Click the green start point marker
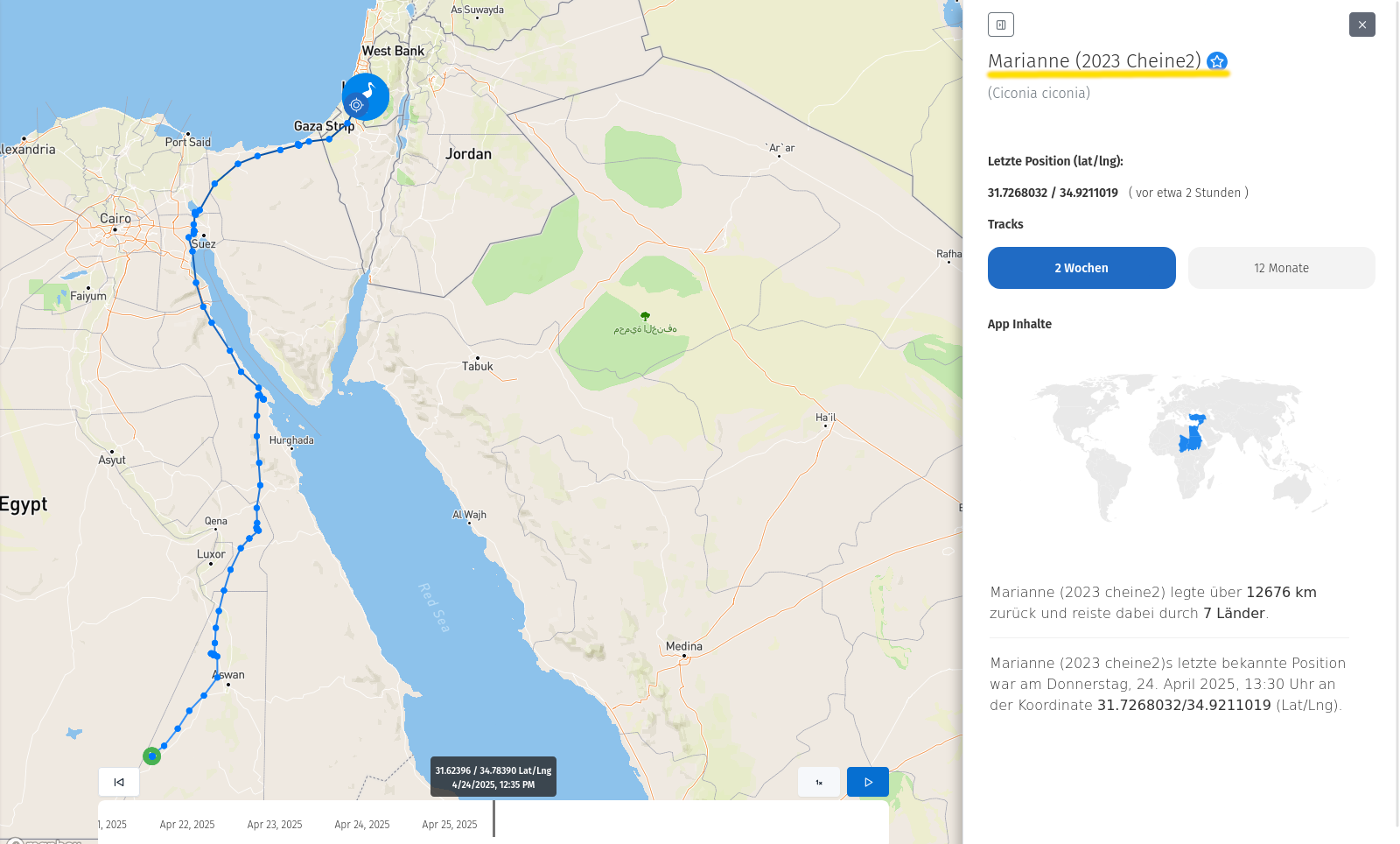1400x844 pixels. click(151, 756)
